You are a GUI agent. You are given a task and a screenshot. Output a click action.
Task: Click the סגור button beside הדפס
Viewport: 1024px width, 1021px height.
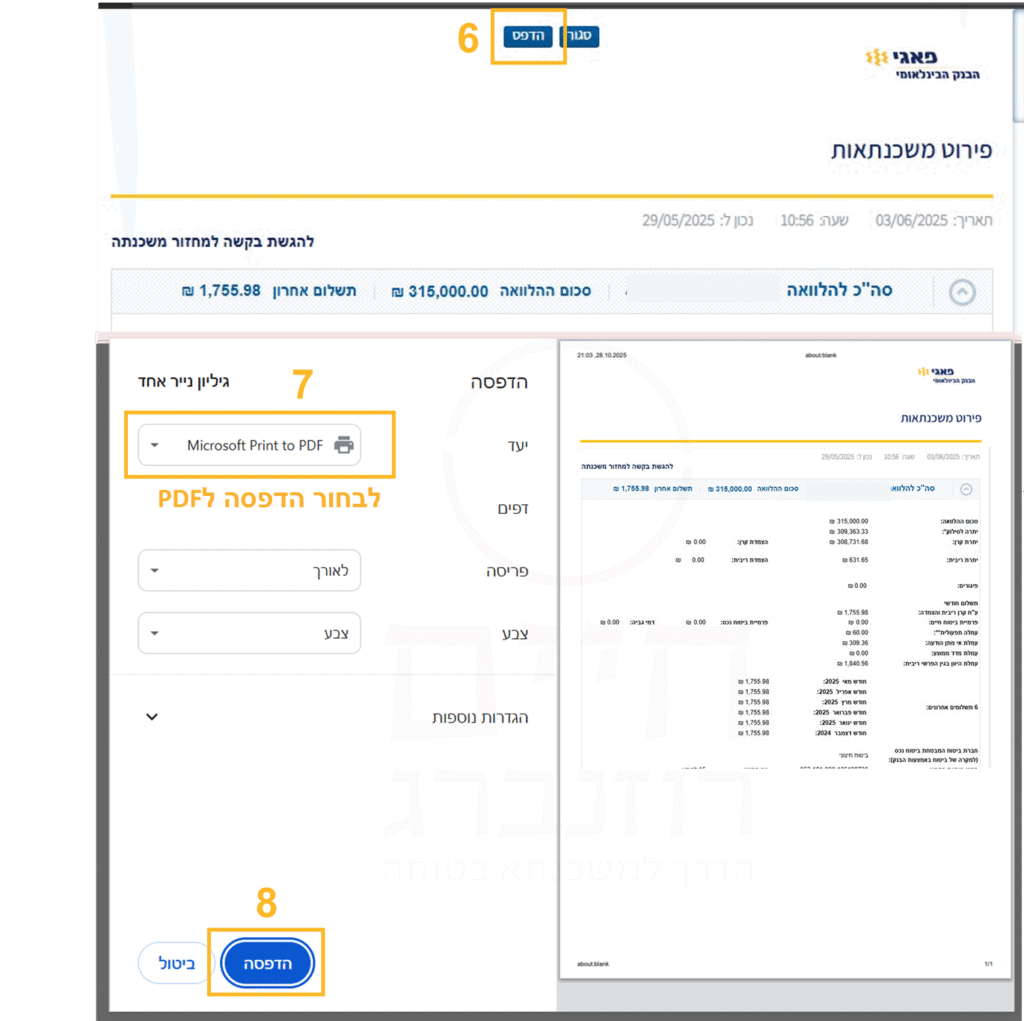tap(579, 36)
